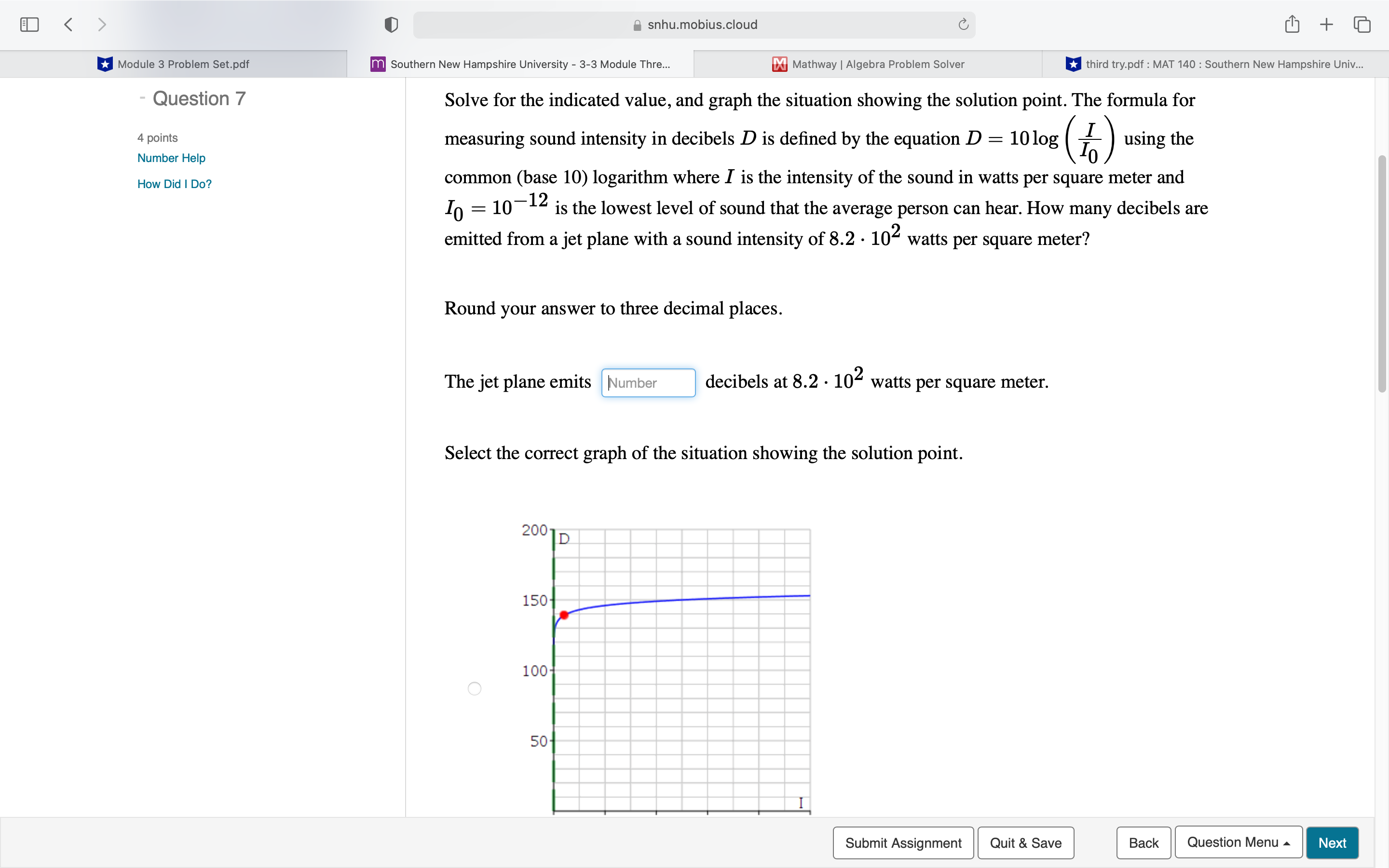This screenshot has height=868, width=1389.
Task: Click the Number answer input field
Action: click(x=648, y=382)
